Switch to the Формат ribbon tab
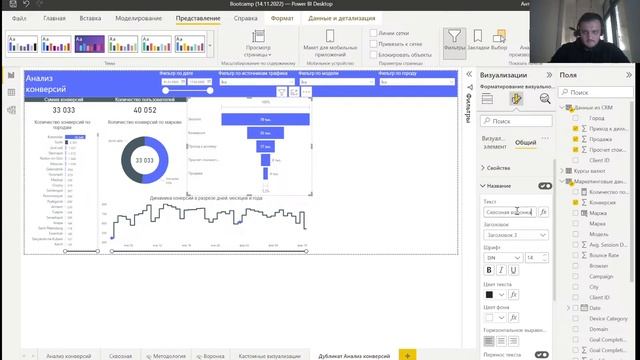 [x=282, y=18]
